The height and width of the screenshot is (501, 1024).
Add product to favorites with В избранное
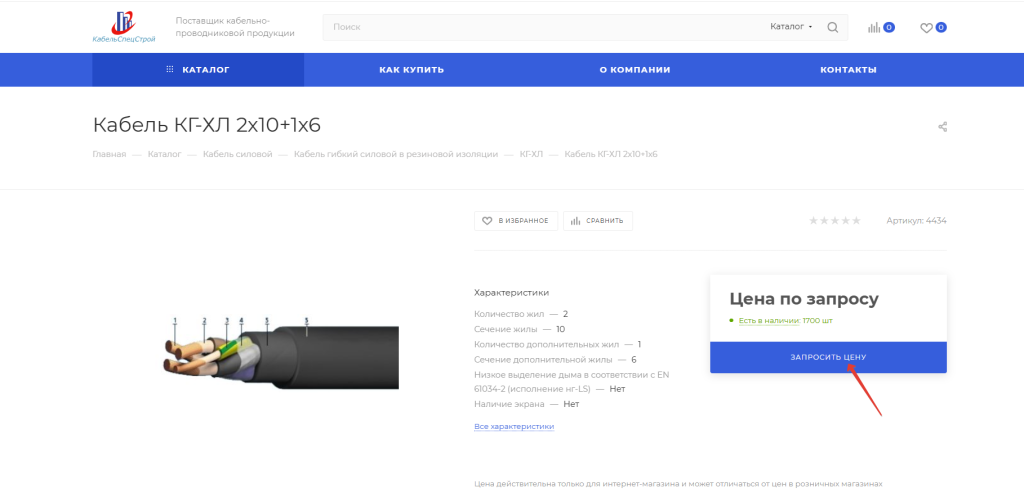516,220
